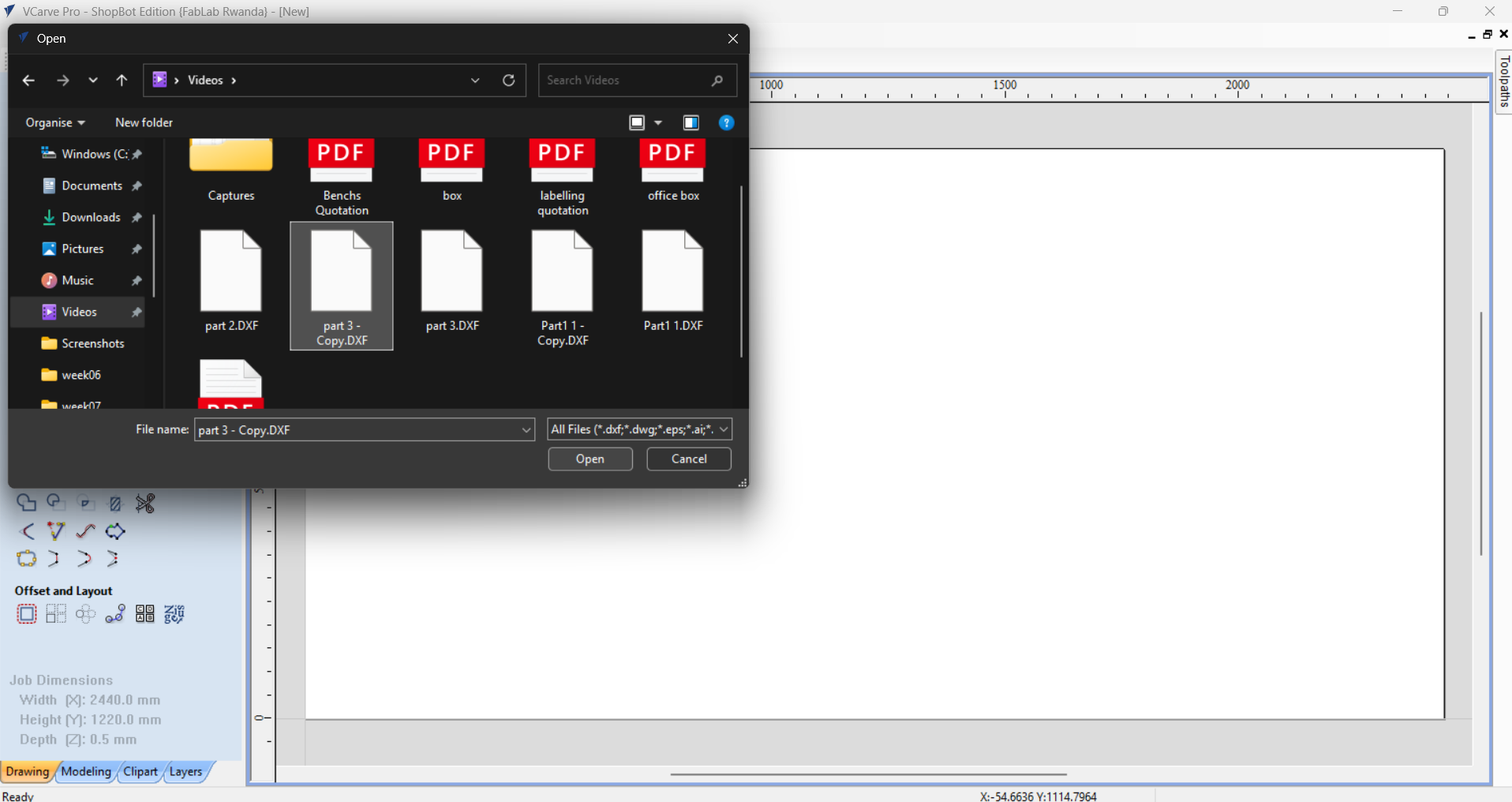Toggle the preview pane
1512x802 pixels.
[691, 122]
